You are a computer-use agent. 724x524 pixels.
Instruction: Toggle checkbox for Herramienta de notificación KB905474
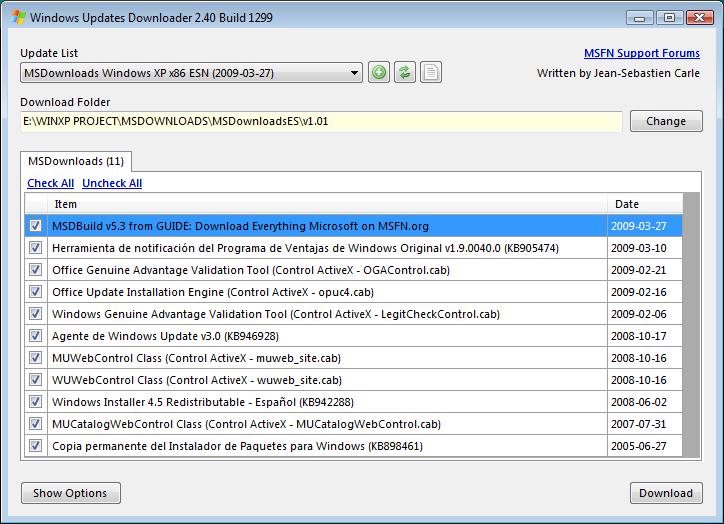click(x=36, y=248)
